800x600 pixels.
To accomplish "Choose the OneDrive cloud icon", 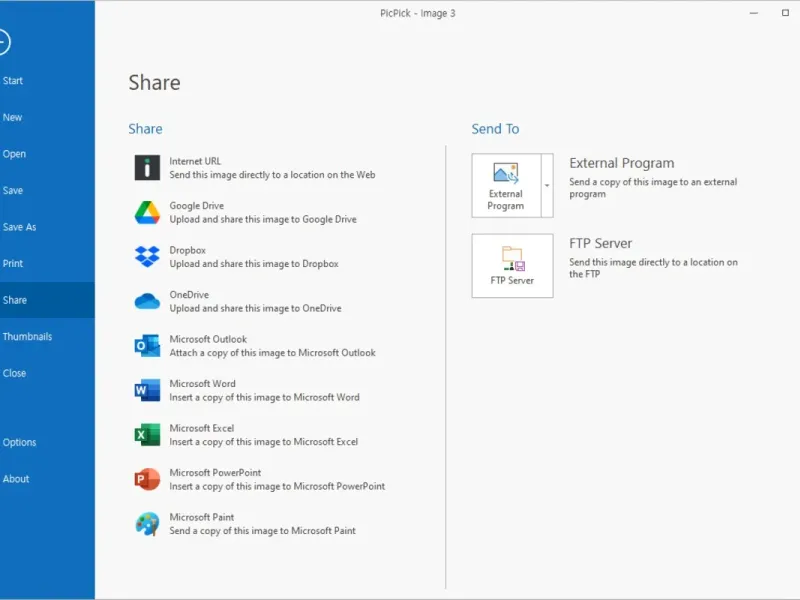I will click(147, 301).
